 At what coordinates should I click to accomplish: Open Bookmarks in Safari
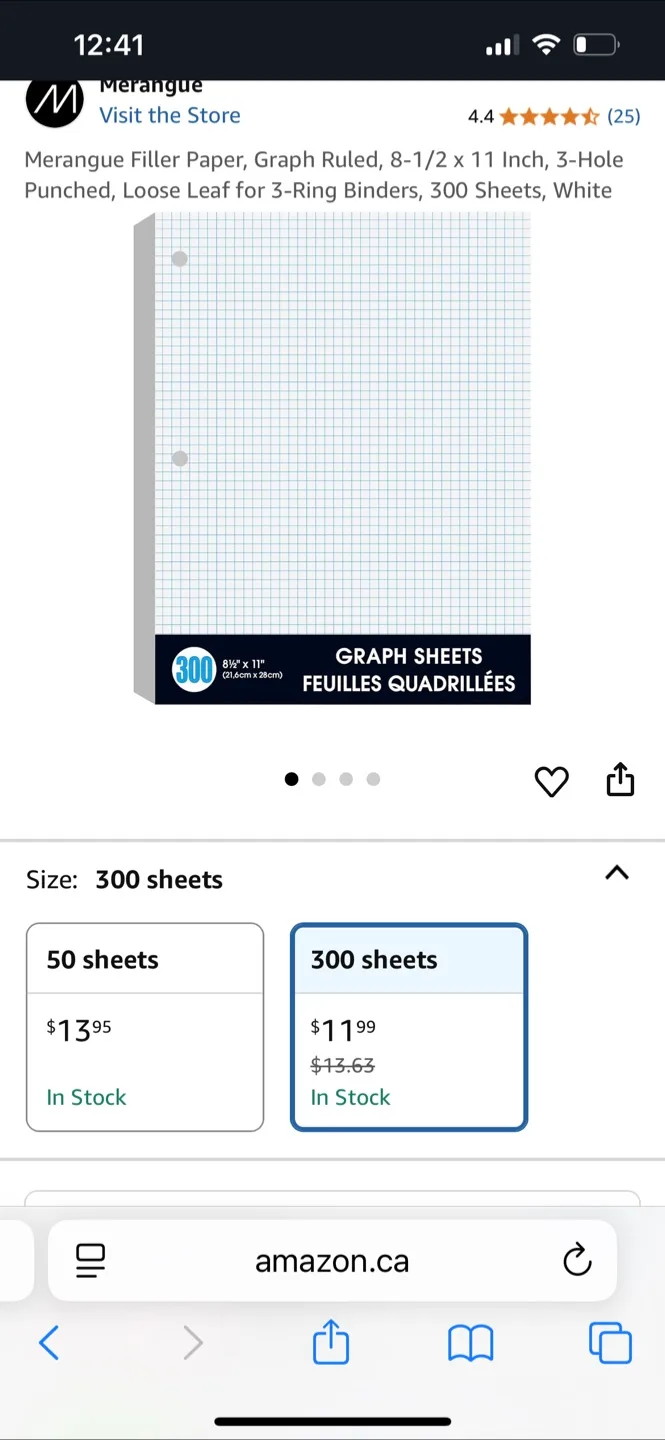click(470, 1343)
